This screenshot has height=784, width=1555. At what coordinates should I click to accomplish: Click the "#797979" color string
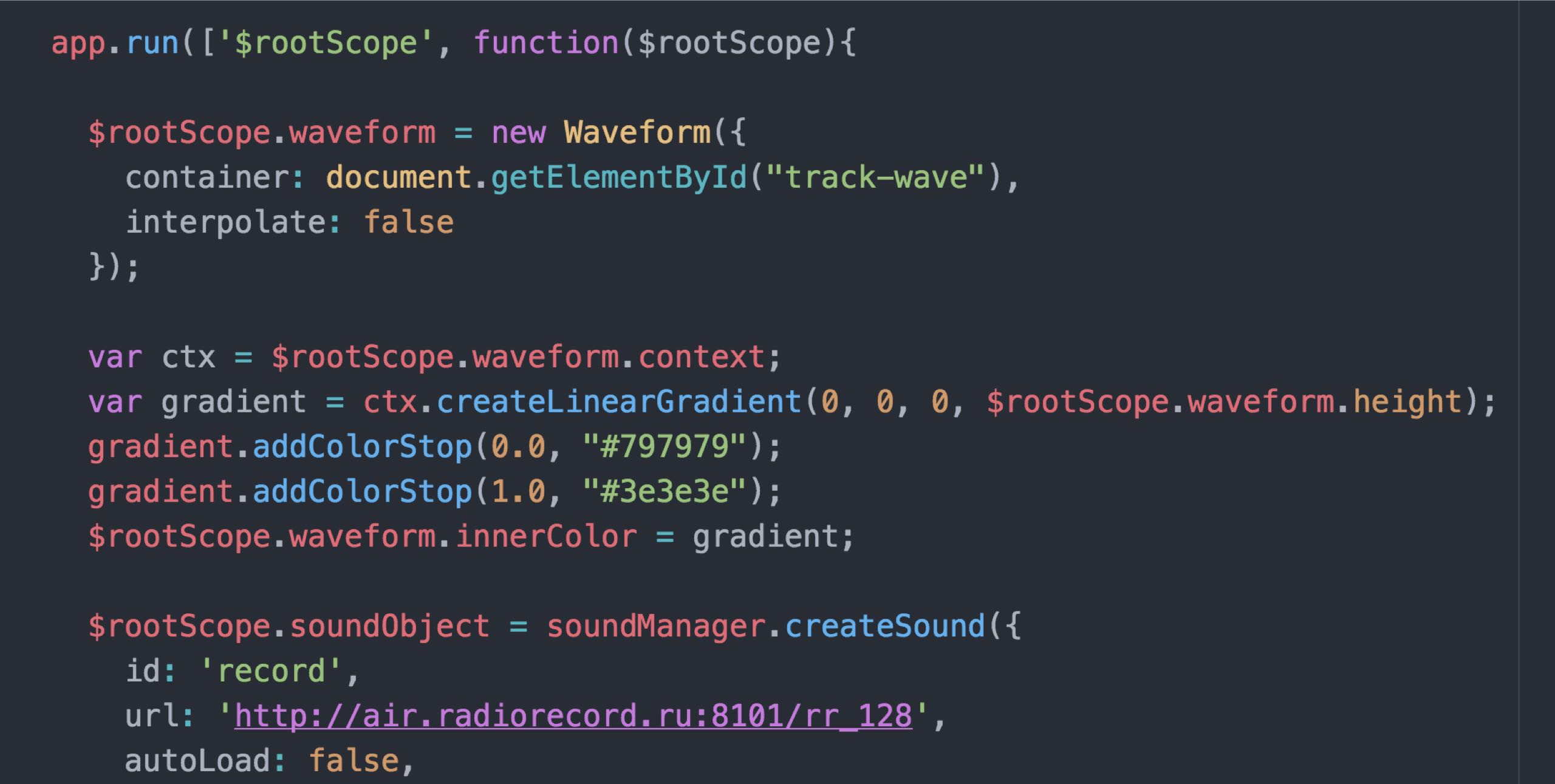coord(664,447)
